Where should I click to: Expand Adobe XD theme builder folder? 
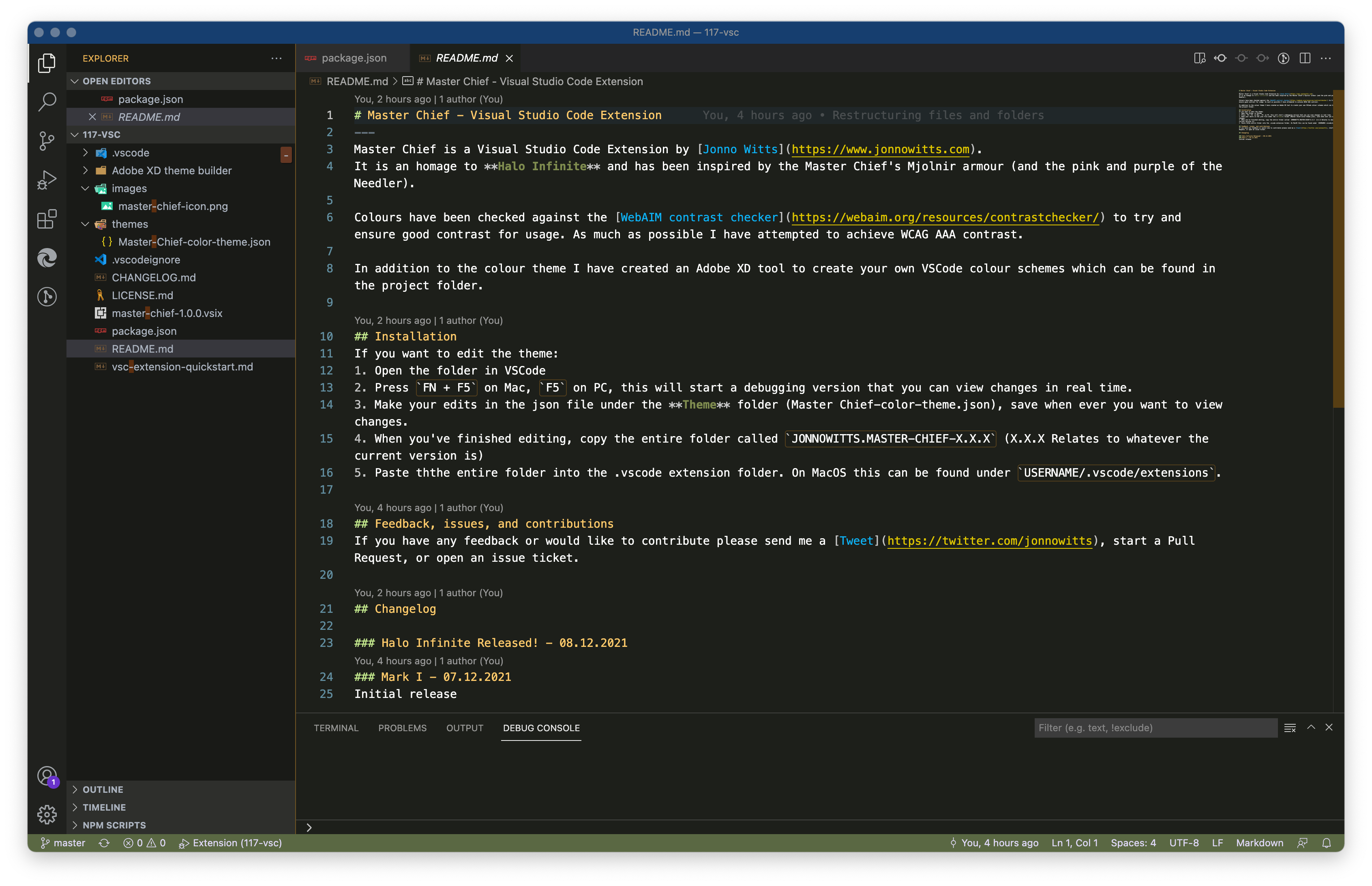coord(181,170)
